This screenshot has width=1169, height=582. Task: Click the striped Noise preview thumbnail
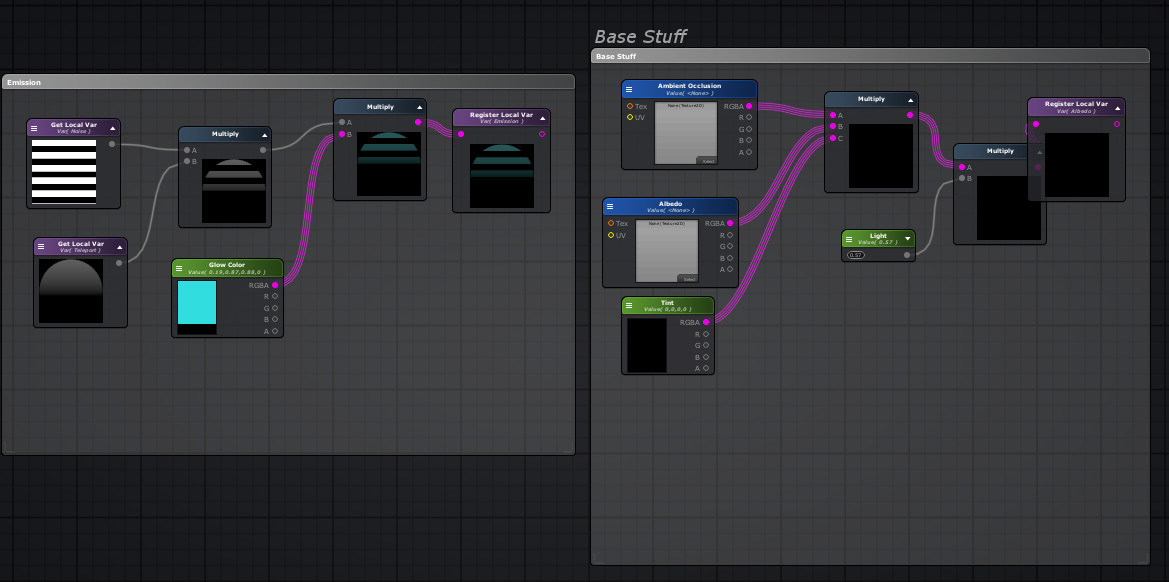coord(63,171)
